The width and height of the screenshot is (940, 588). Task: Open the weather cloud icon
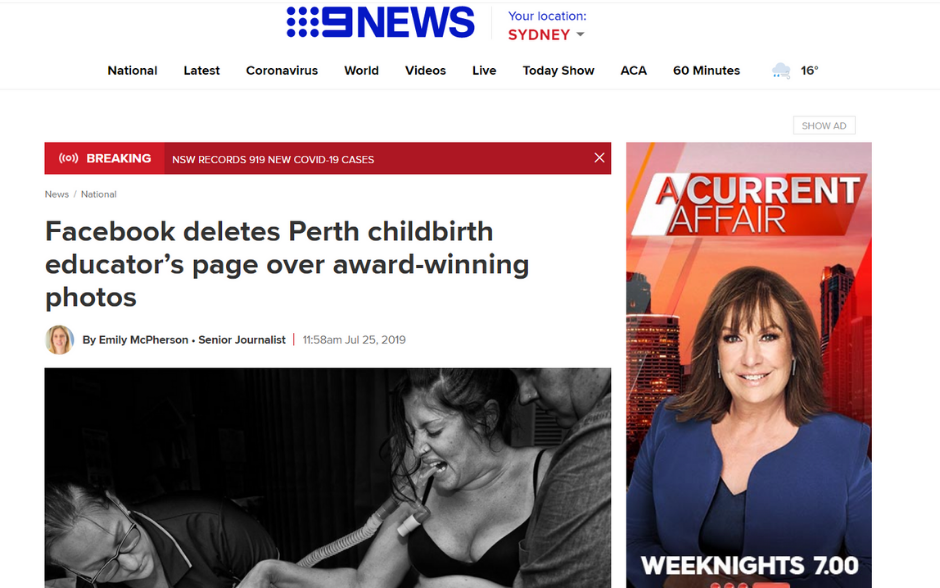coord(781,71)
